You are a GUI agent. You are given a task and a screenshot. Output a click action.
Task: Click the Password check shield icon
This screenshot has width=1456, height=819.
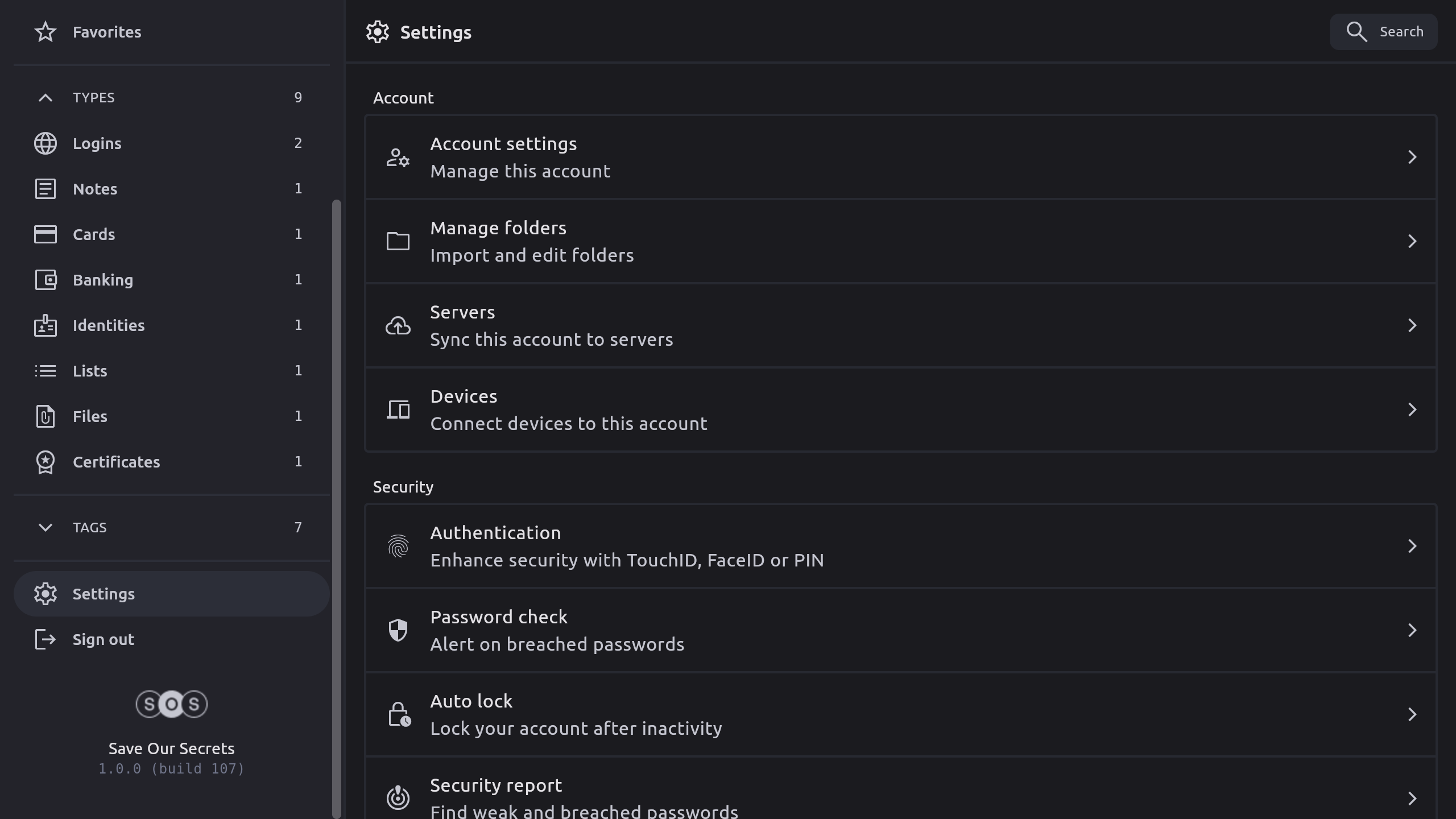(398, 630)
